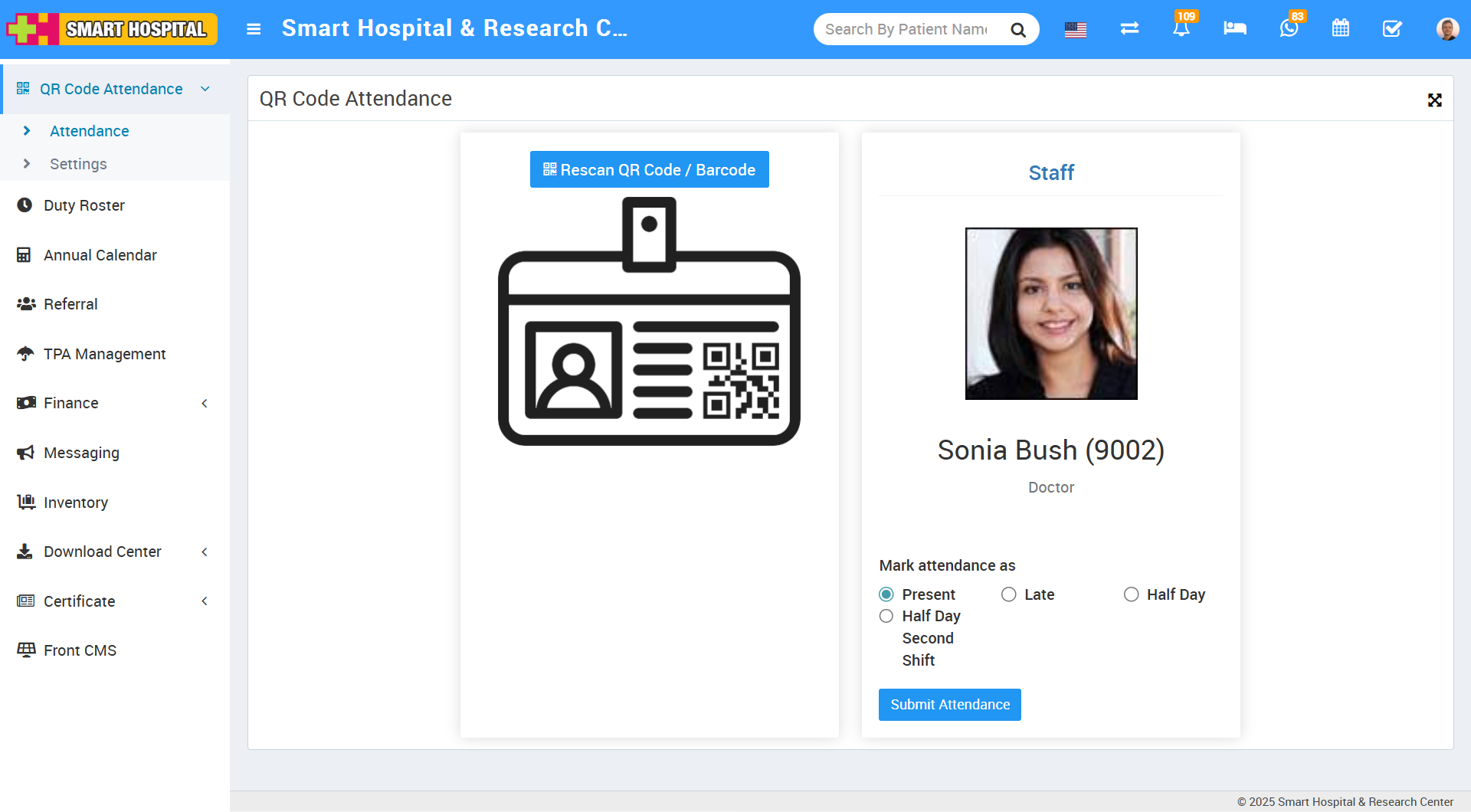Click the QR Code Attendance grid icon
Screen dimensions: 1471x812
(x=23, y=89)
